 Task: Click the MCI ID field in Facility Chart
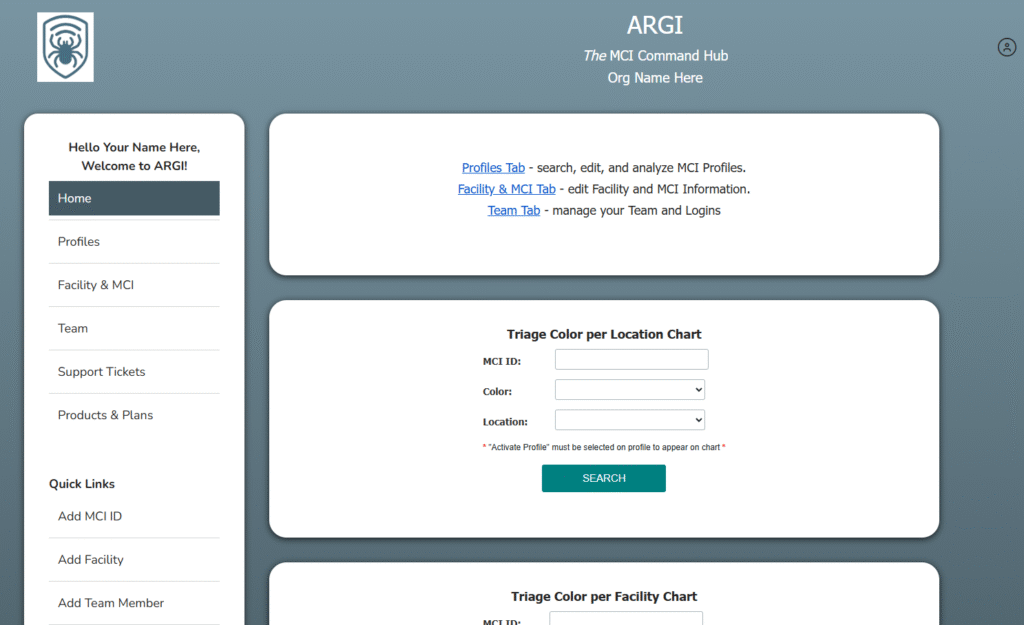tap(631, 619)
